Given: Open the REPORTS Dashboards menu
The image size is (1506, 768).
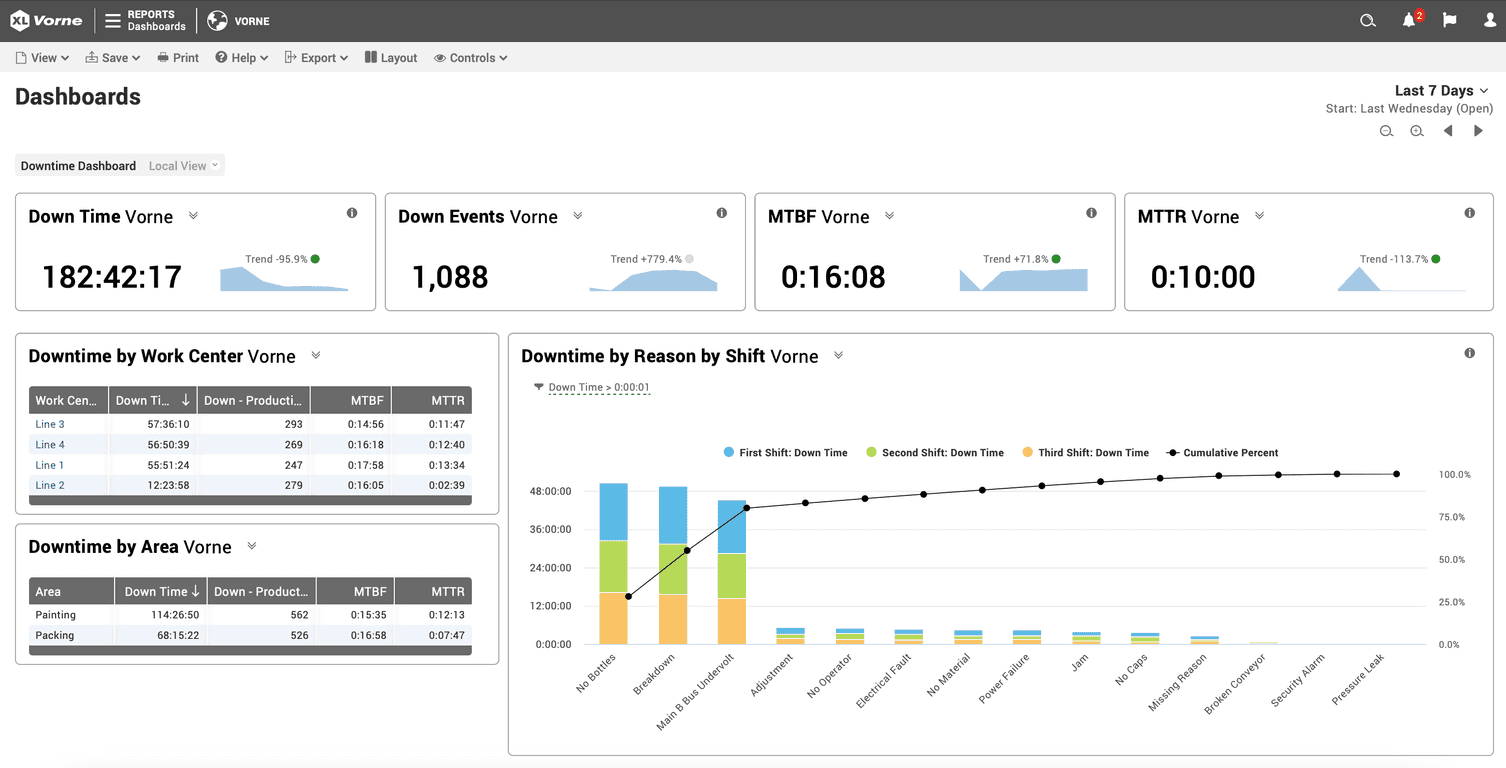Looking at the screenshot, I should coord(145,20).
